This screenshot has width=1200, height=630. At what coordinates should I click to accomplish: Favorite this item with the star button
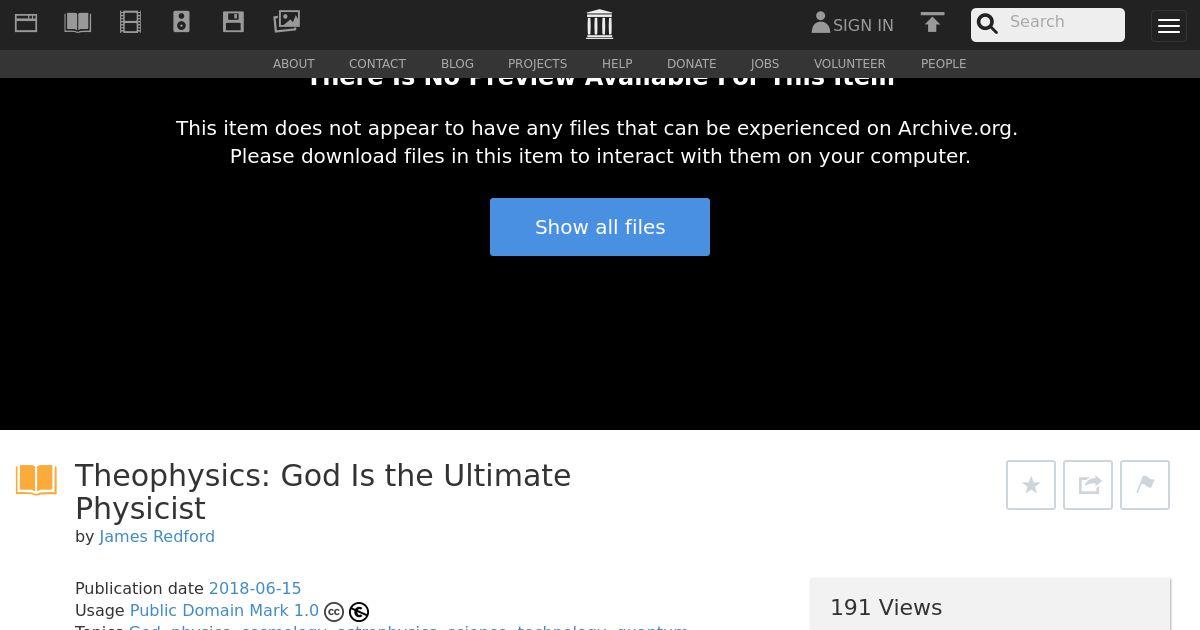[1031, 485]
